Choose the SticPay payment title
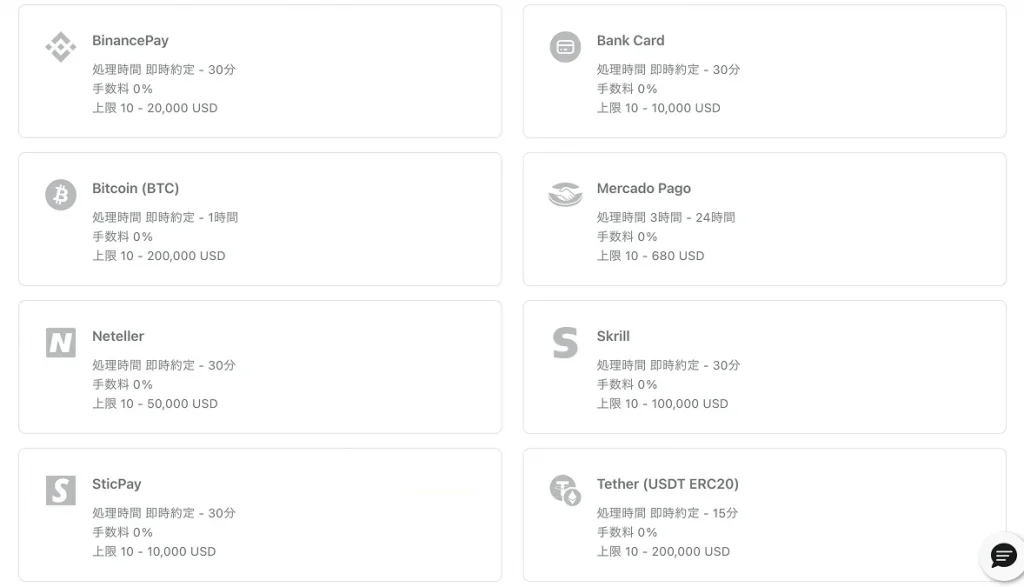The image size is (1024, 587). [x=116, y=484]
